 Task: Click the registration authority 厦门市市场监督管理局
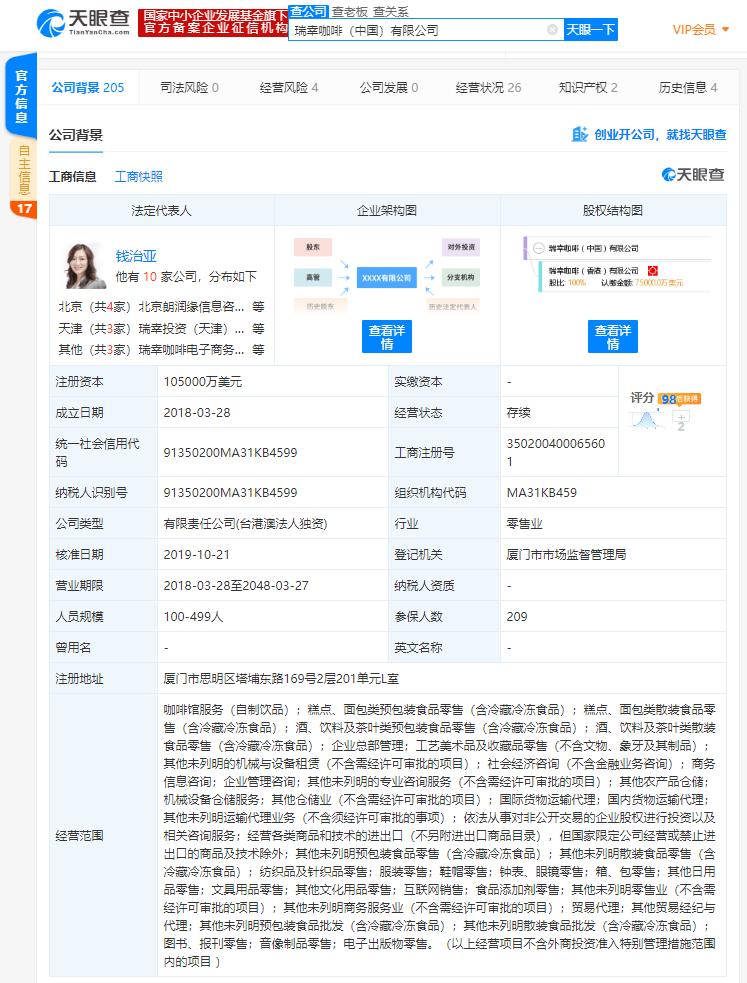pos(566,555)
